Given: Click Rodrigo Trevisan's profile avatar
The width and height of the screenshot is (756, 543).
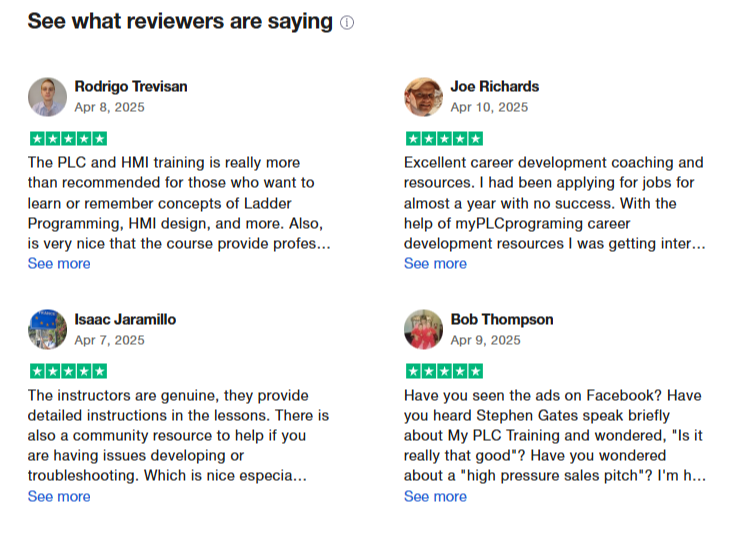Looking at the screenshot, I should pos(47,97).
